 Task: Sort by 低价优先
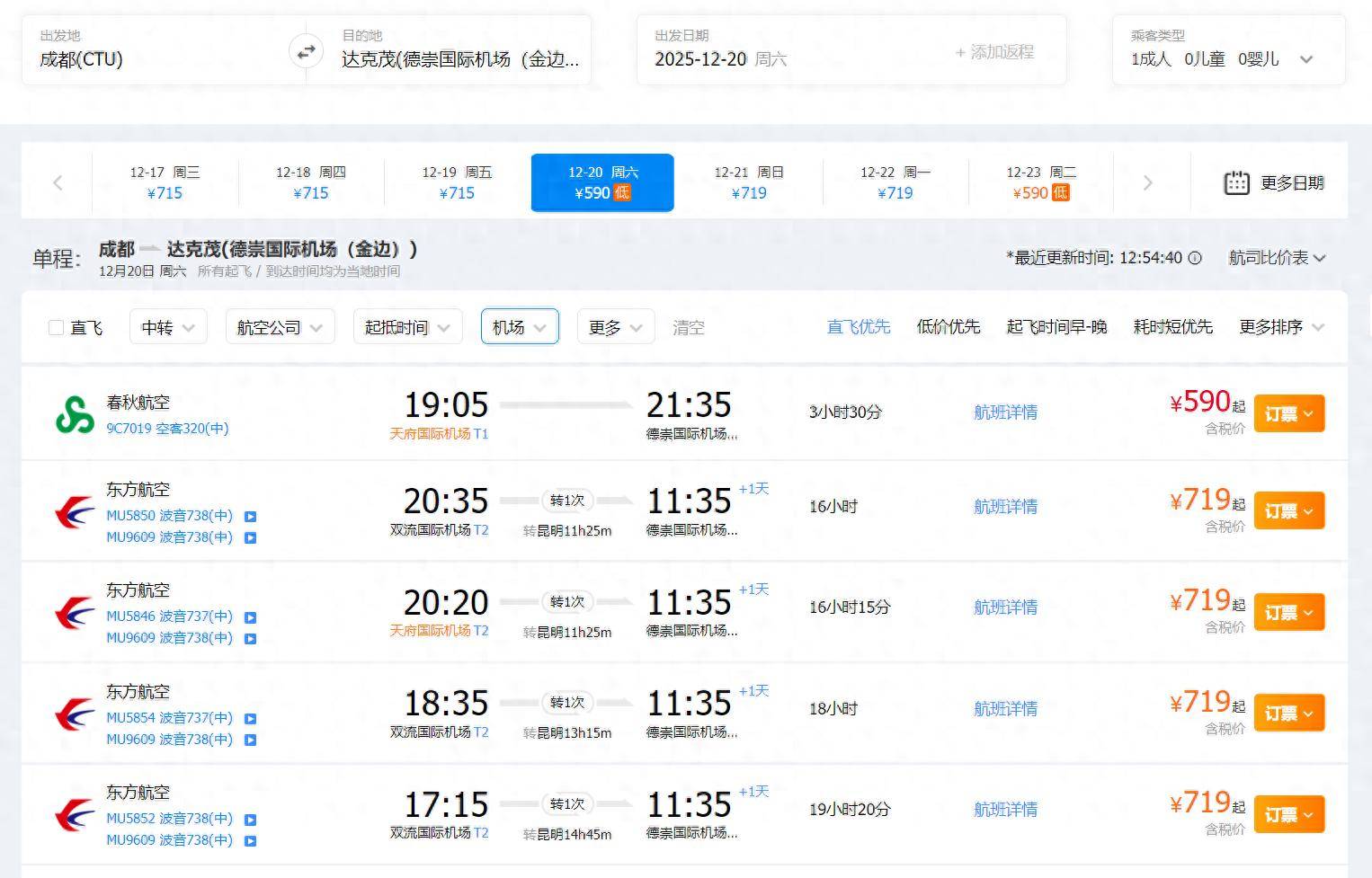click(x=949, y=327)
